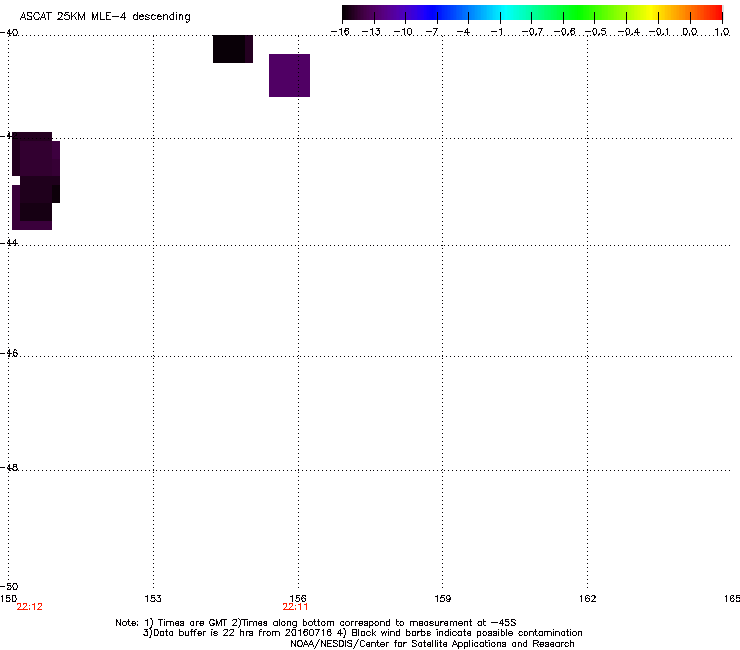Image resolution: width=740 pixels, height=650 pixels.
Task: Click latitude label -46
Action: click(9, 353)
